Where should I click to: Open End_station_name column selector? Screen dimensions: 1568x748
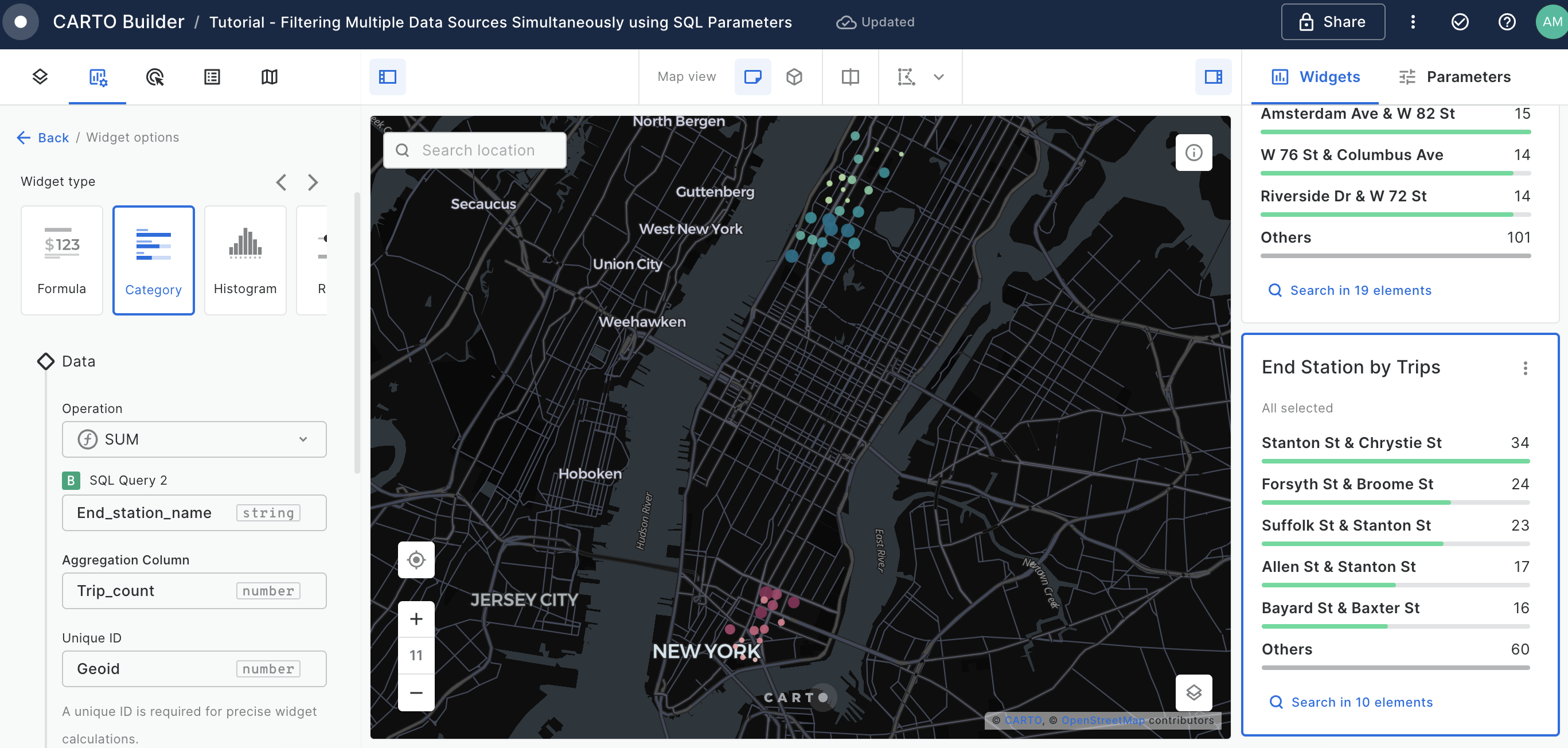[x=194, y=512]
